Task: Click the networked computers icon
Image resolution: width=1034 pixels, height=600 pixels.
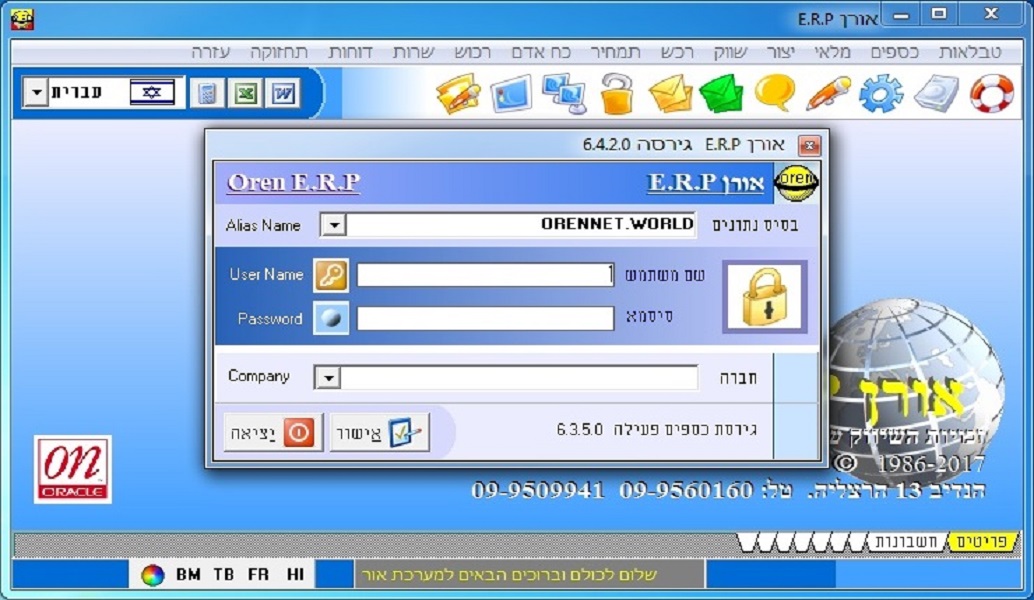Action: (x=564, y=94)
